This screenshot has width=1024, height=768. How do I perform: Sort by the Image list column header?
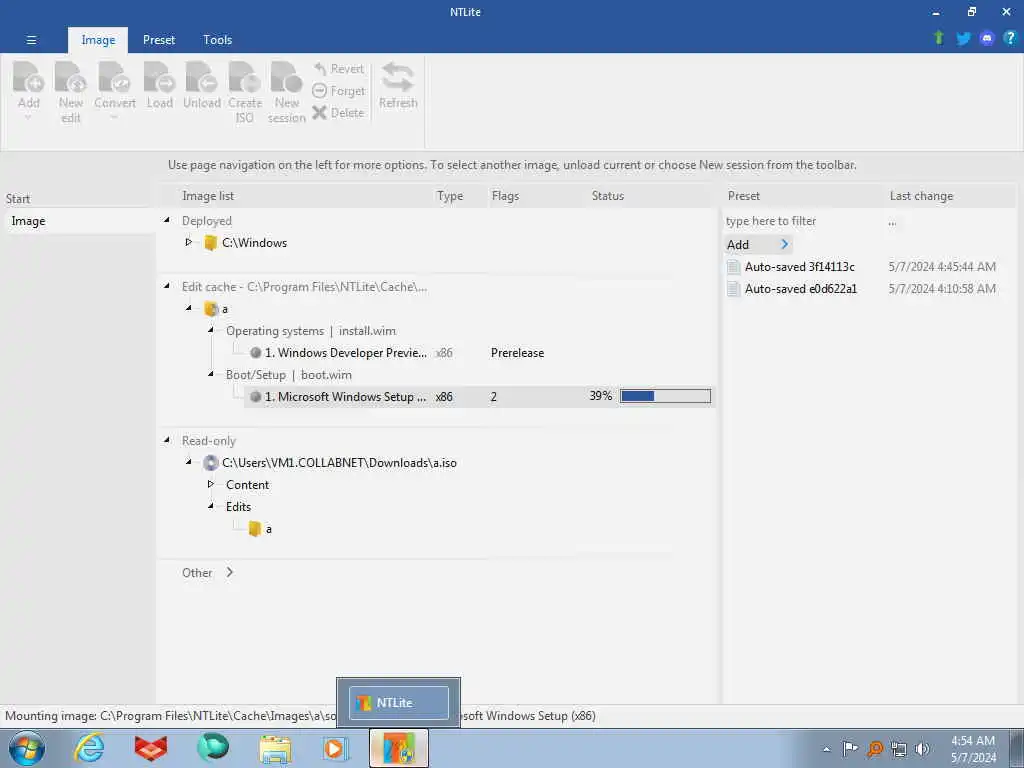pyautogui.click(x=208, y=196)
